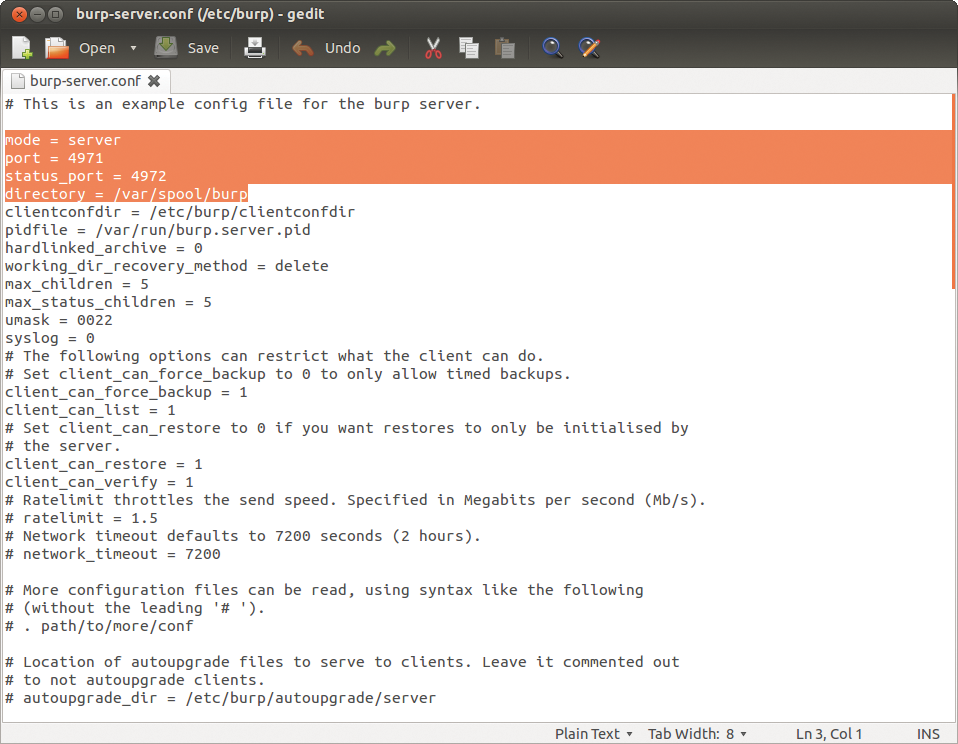Print the document using the printer icon
Viewport: 958px width, 744px height.
pos(256,48)
